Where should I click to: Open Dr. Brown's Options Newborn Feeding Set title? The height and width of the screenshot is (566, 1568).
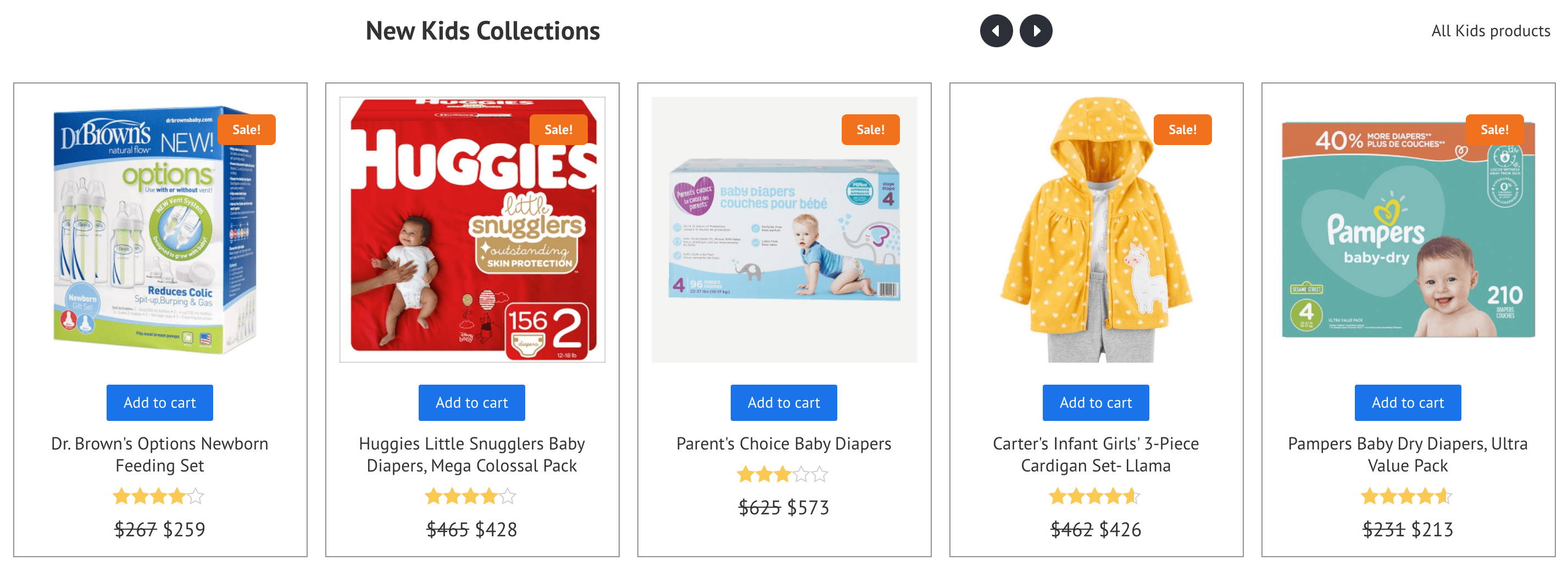(x=159, y=454)
